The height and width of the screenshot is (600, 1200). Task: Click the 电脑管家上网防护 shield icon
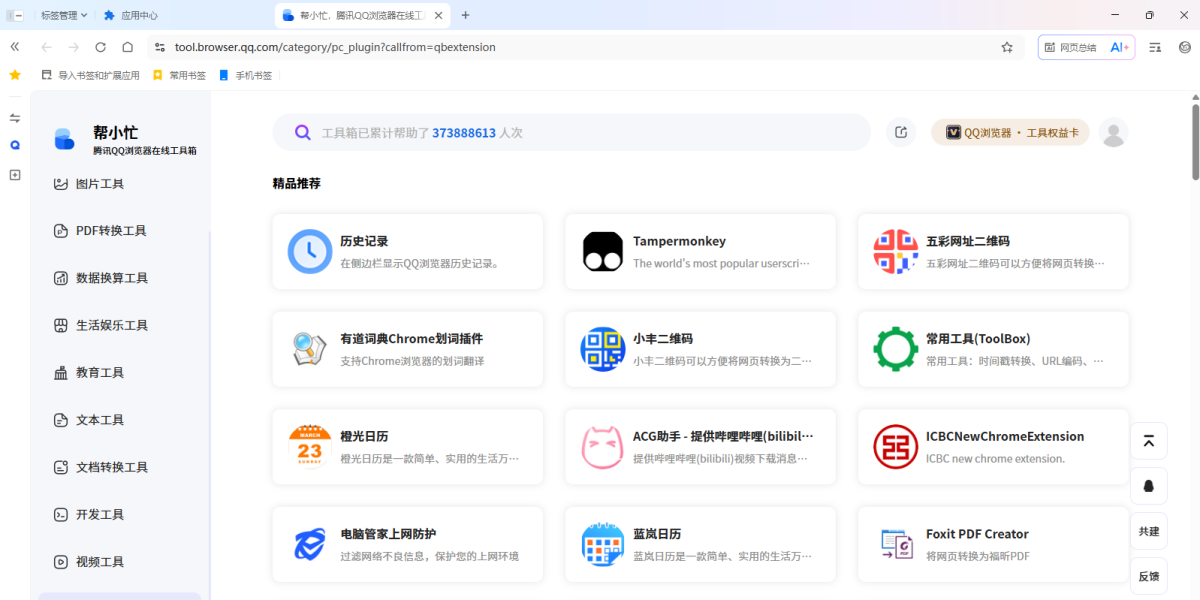tap(310, 545)
